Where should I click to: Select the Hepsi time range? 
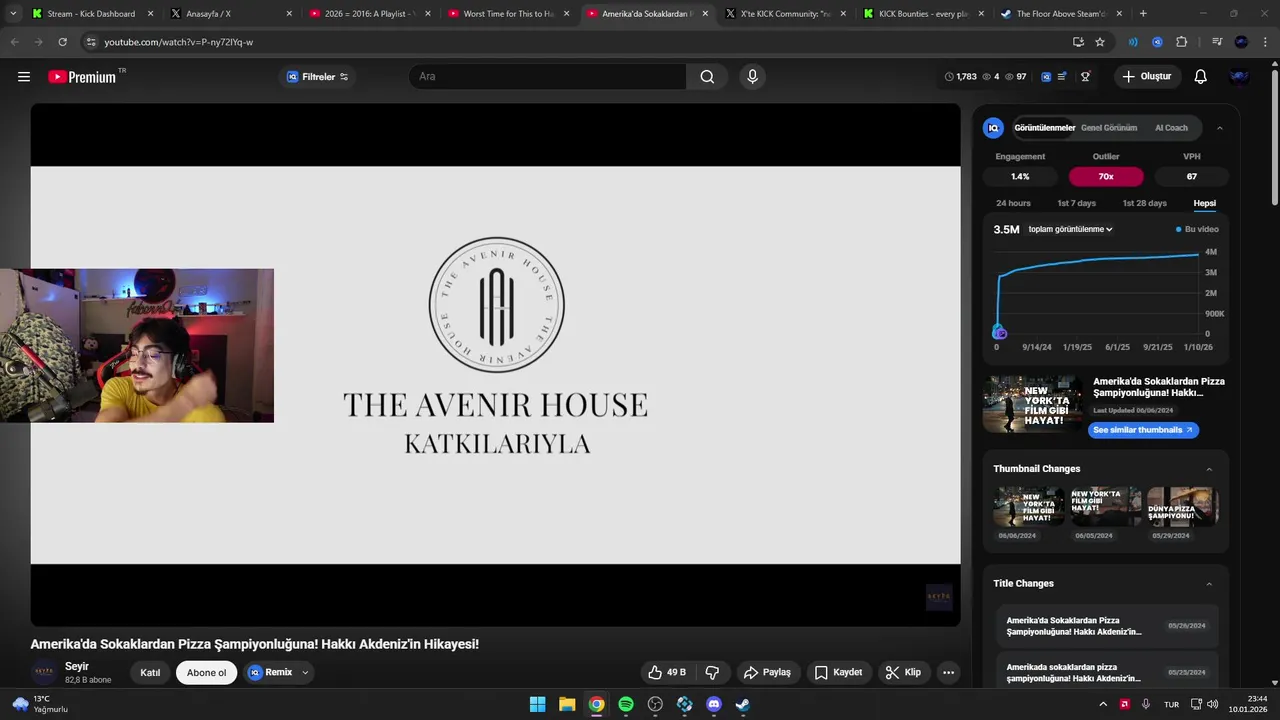(x=1204, y=203)
